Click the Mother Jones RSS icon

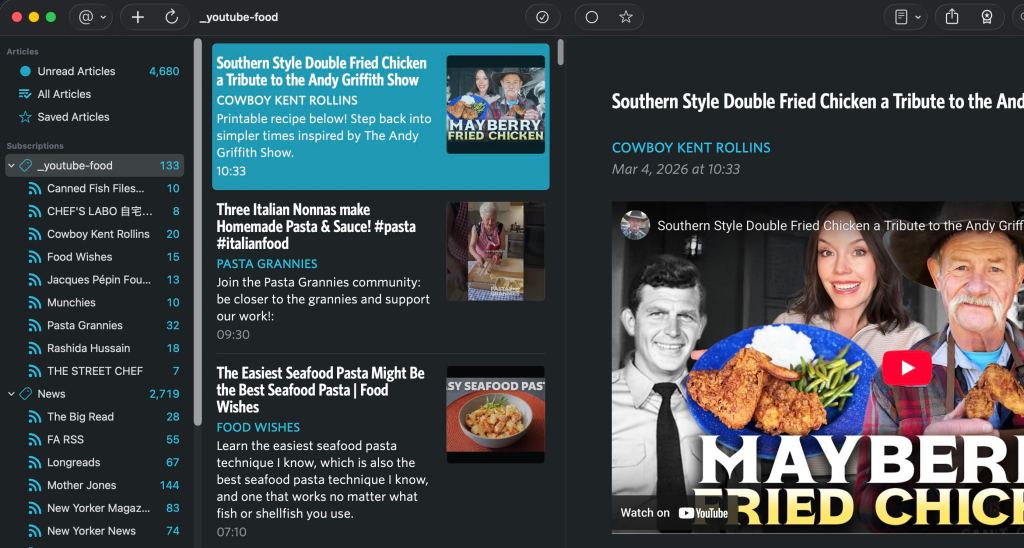tap(35, 485)
